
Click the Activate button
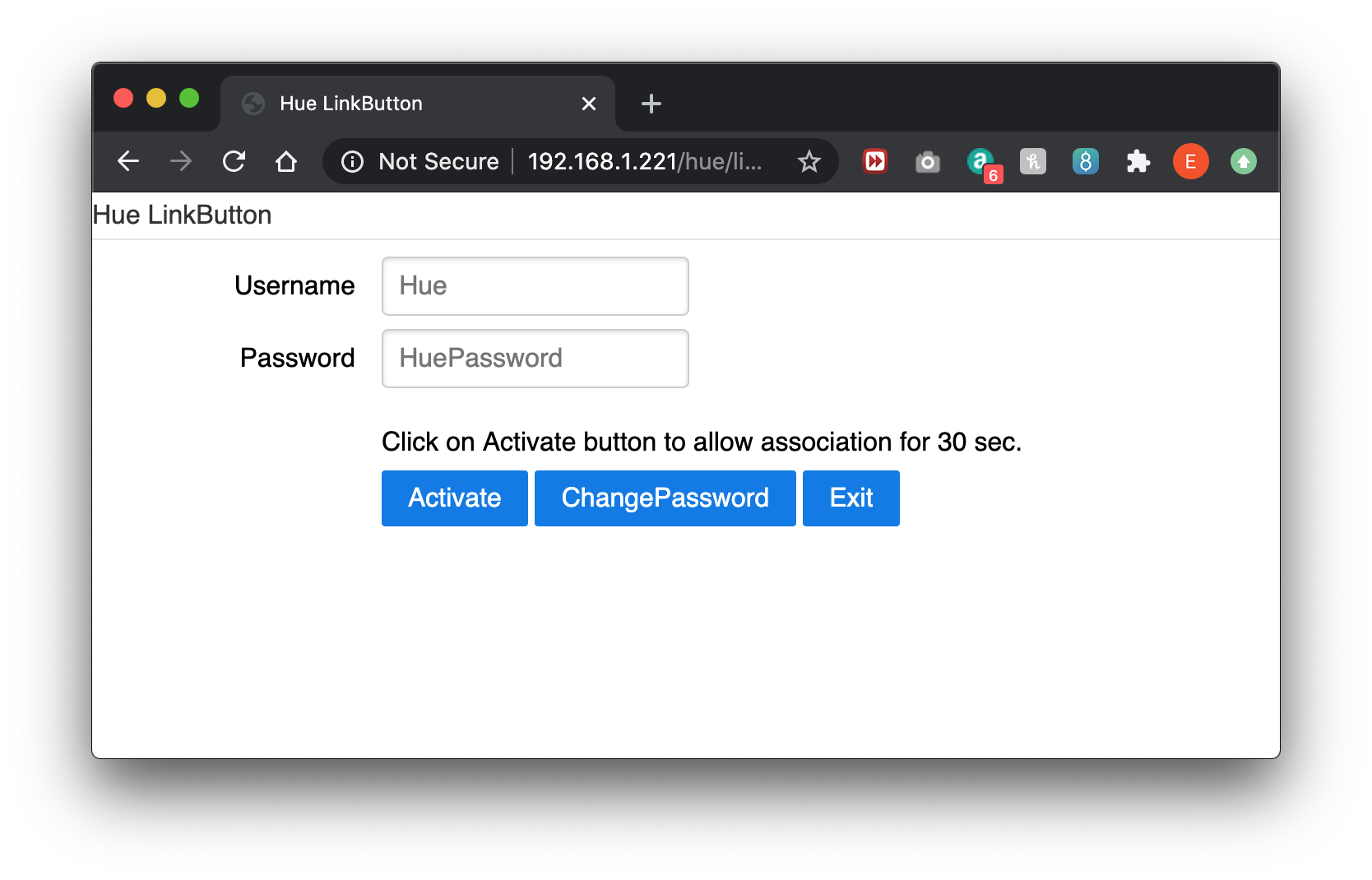click(454, 498)
